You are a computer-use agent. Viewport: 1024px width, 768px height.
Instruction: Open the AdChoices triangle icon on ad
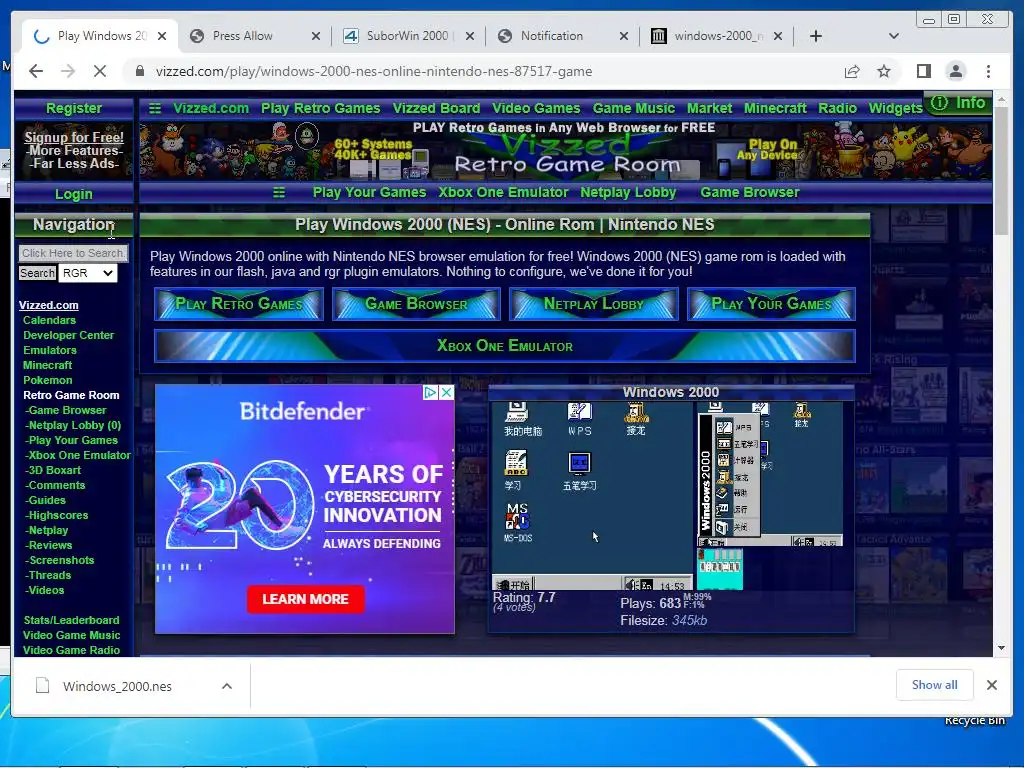(x=430, y=392)
